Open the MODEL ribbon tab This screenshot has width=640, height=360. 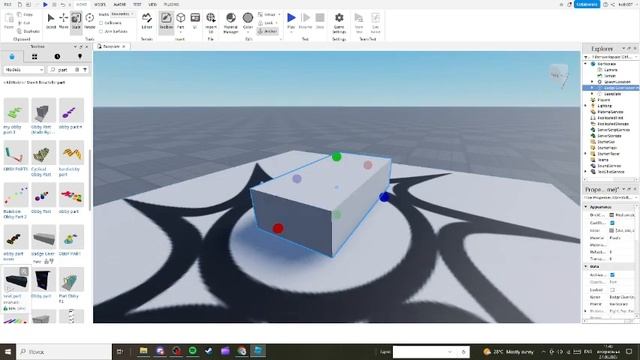click(x=100, y=4)
